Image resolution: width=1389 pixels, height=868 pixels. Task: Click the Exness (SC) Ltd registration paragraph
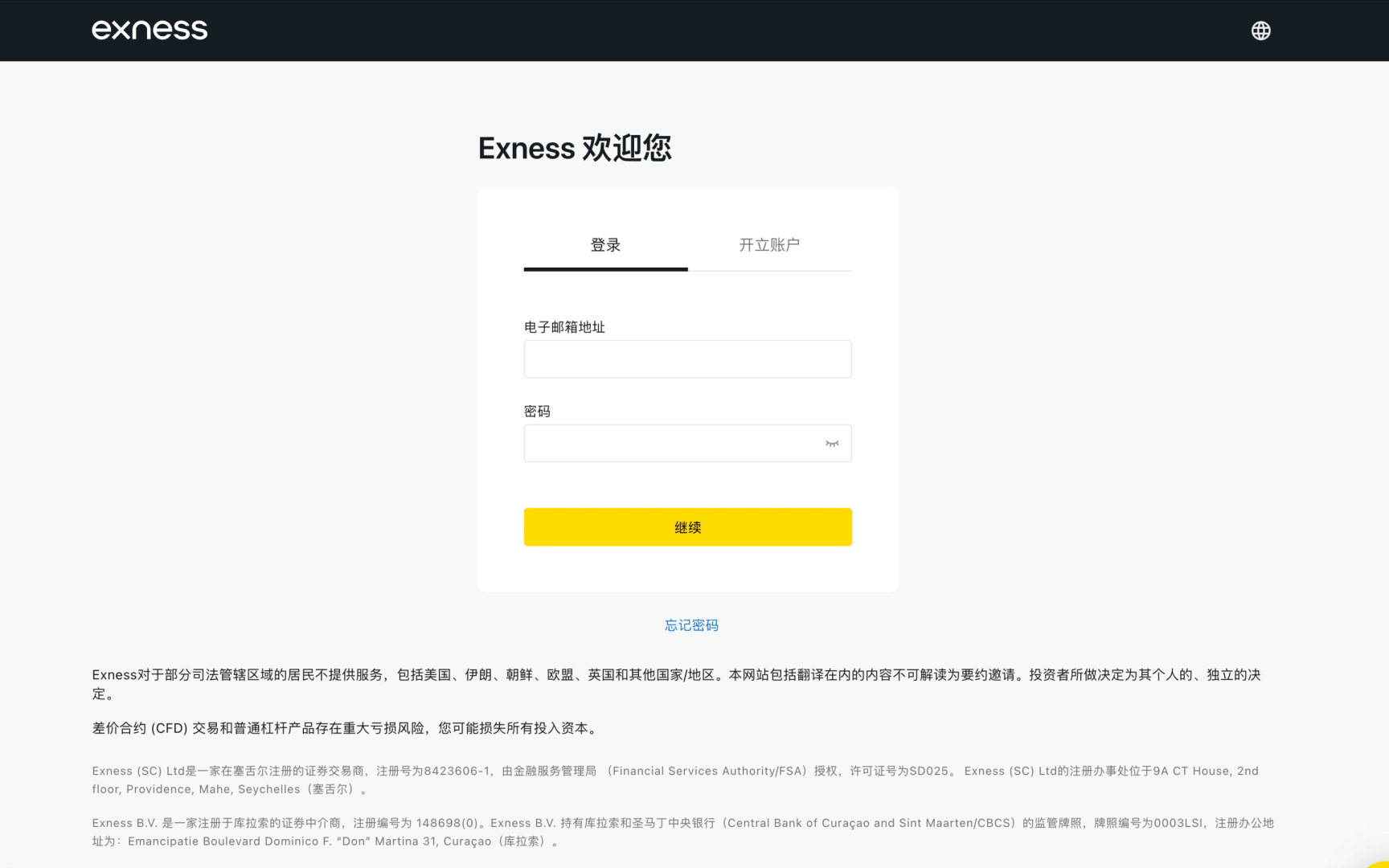(675, 780)
